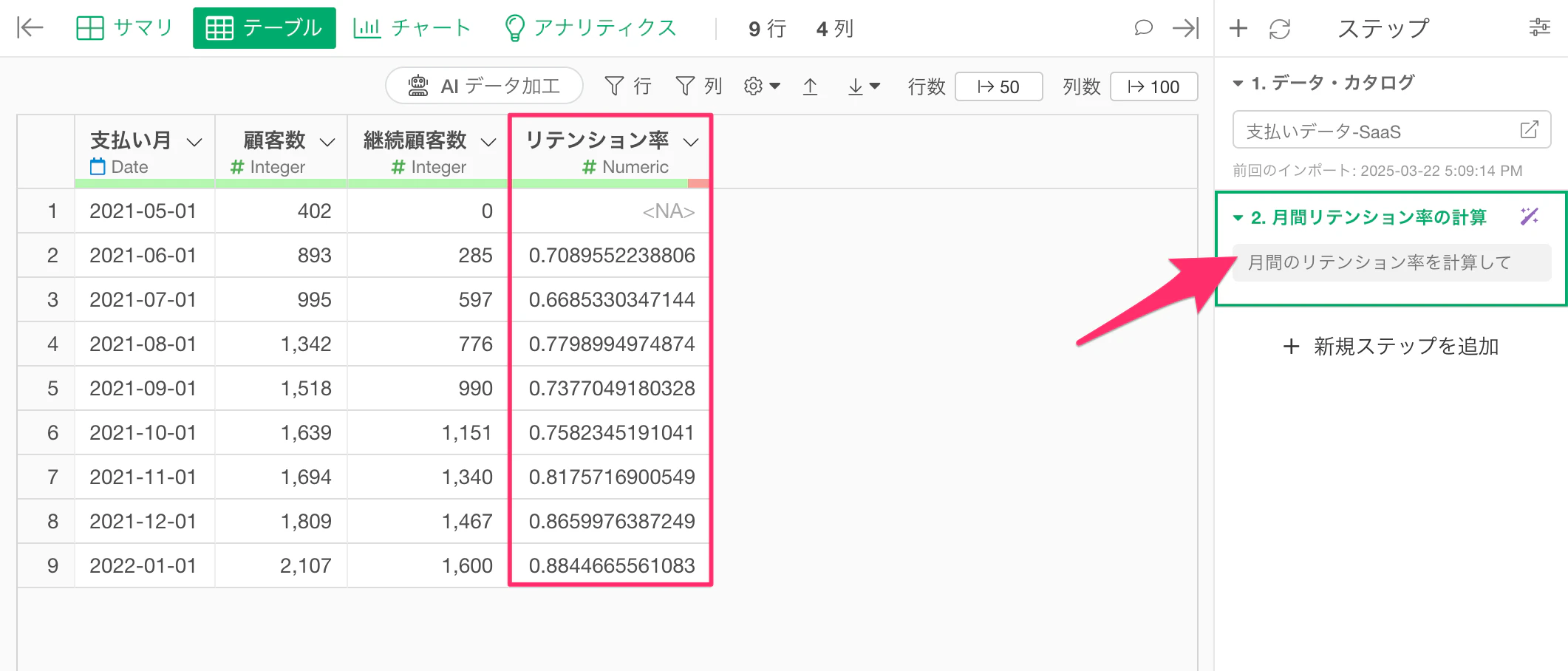Image resolution: width=1568 pixels, height=671 pixels.
Task: Select cell 0.7089552238806
Action: 610,256
